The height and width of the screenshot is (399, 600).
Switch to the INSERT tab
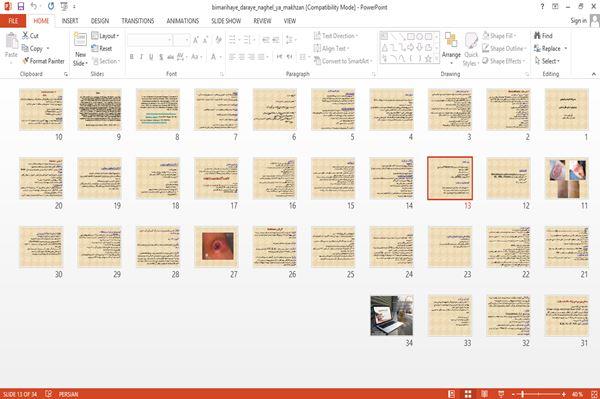coord(70,21)
